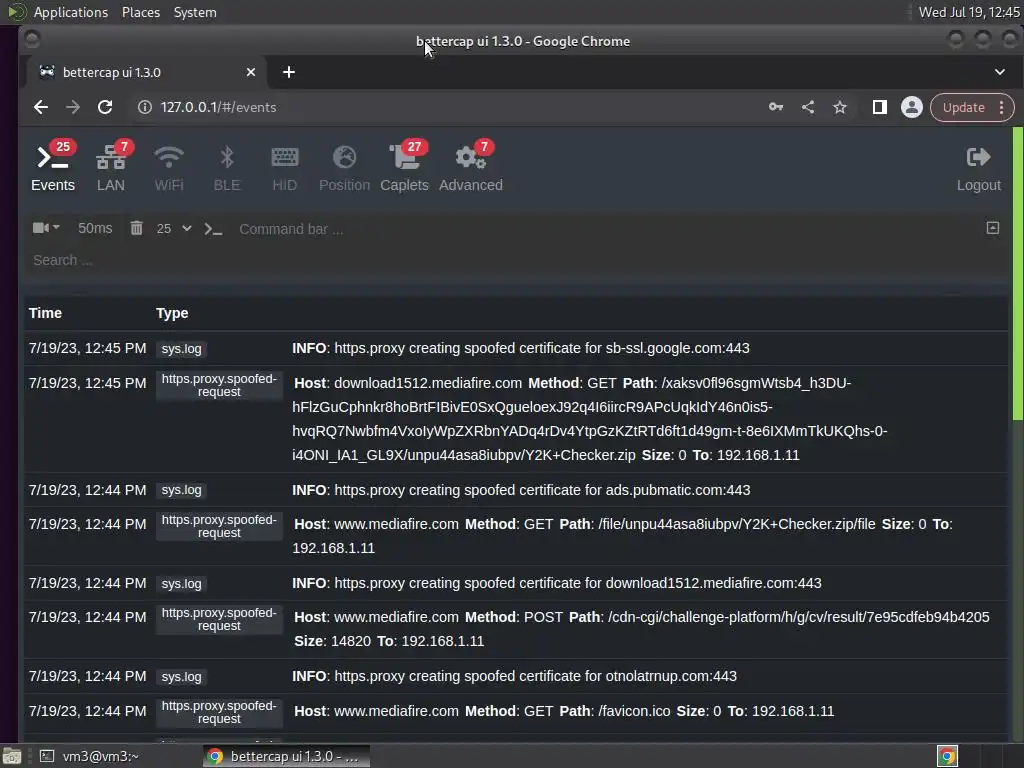The width and height of the screenshot is (1024, 768).
Task: Click the Chrome icon in bottom tray
Action: coord(947,756)
